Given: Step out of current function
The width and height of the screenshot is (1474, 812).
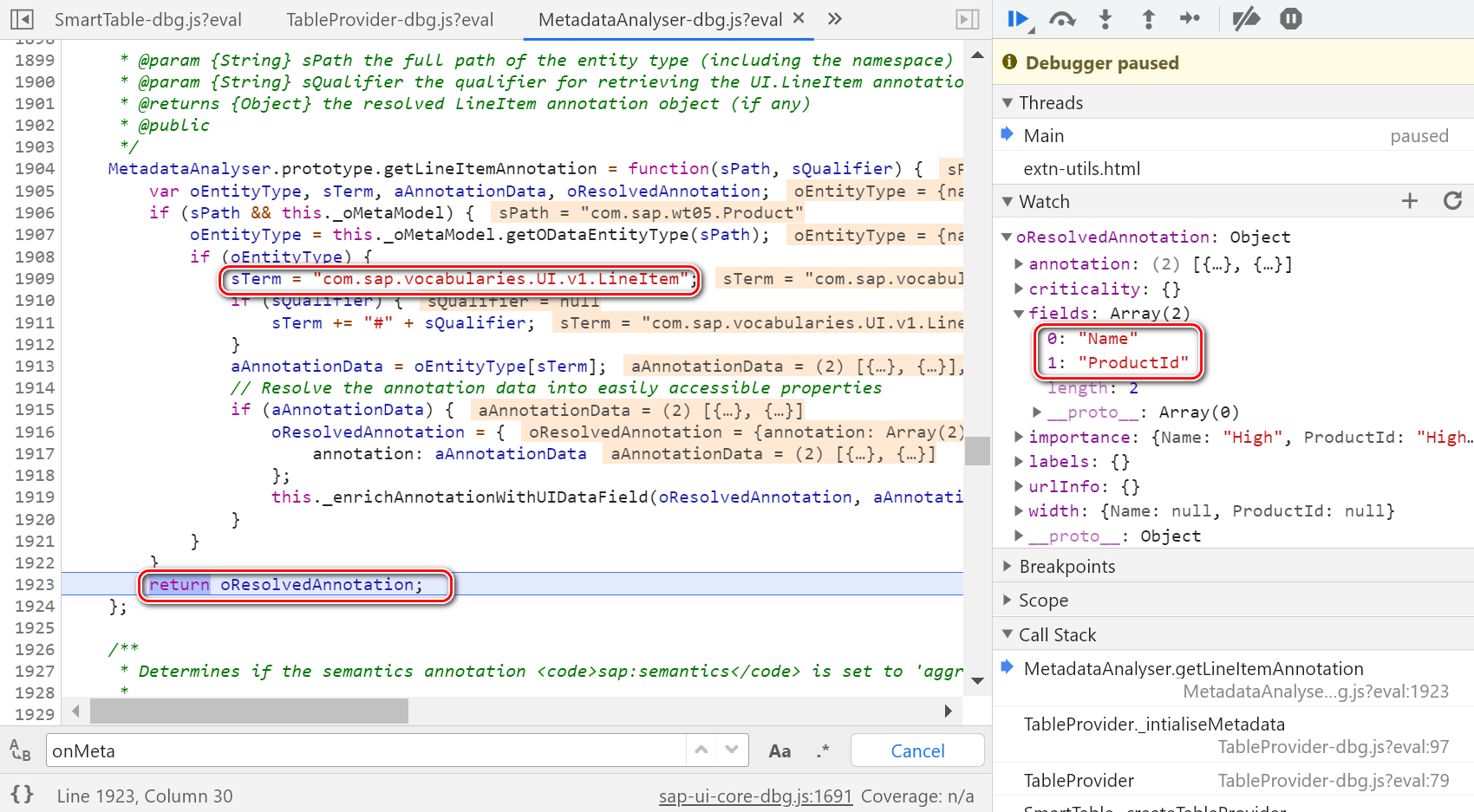Looking at the screenshot, I should point(1148,19).
